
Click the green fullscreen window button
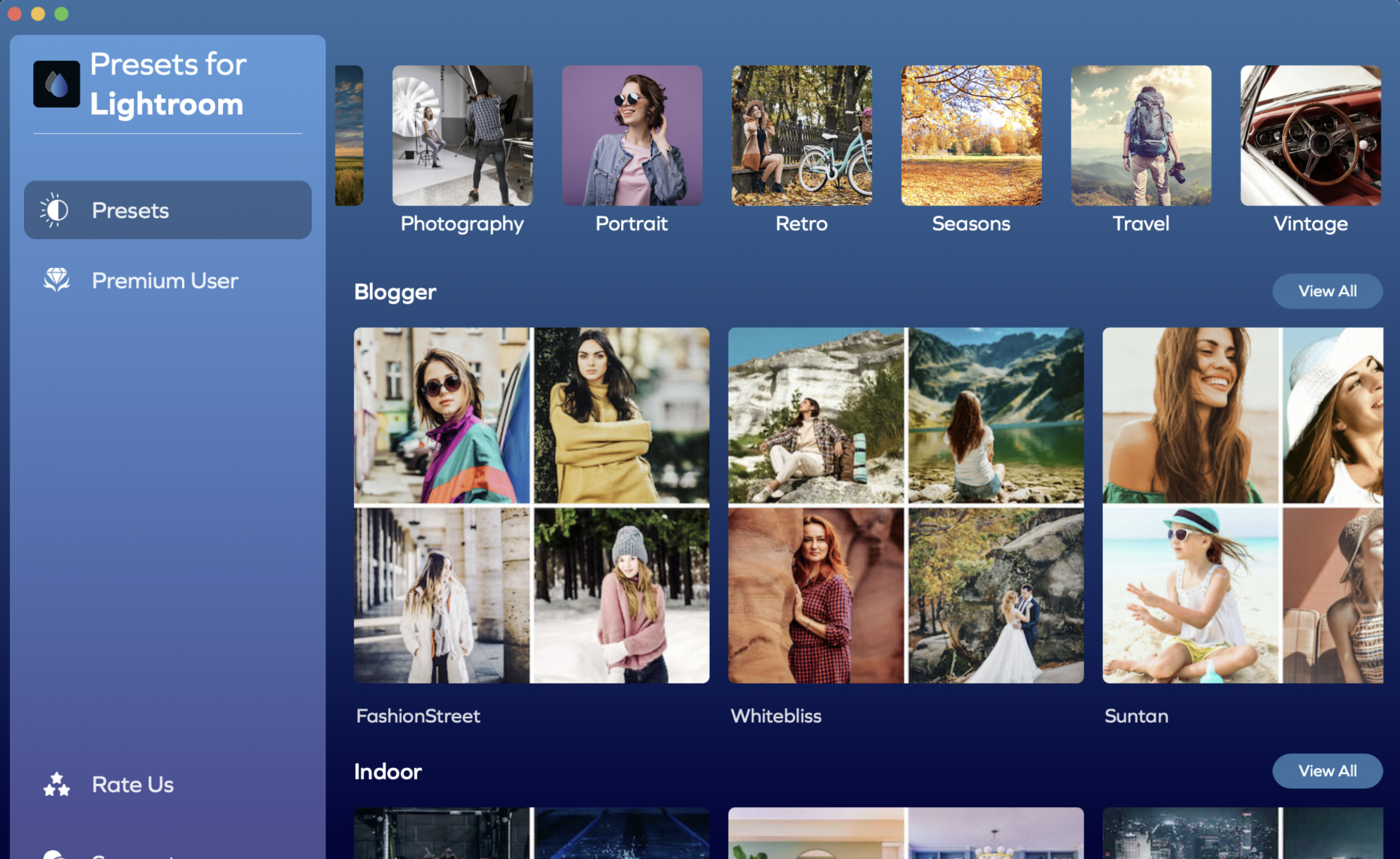point(62,14)
